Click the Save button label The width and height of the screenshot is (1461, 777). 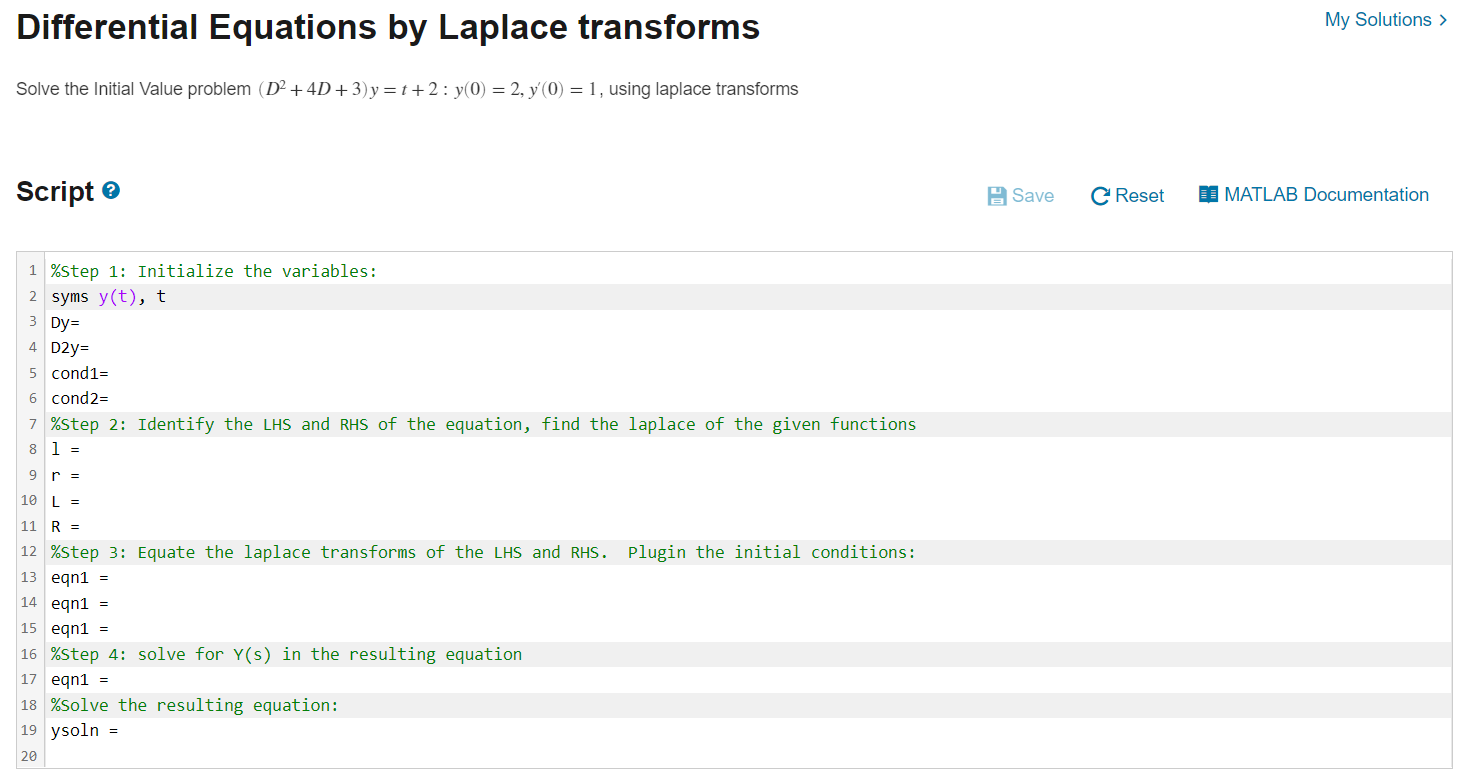(x=1031, y=195)
